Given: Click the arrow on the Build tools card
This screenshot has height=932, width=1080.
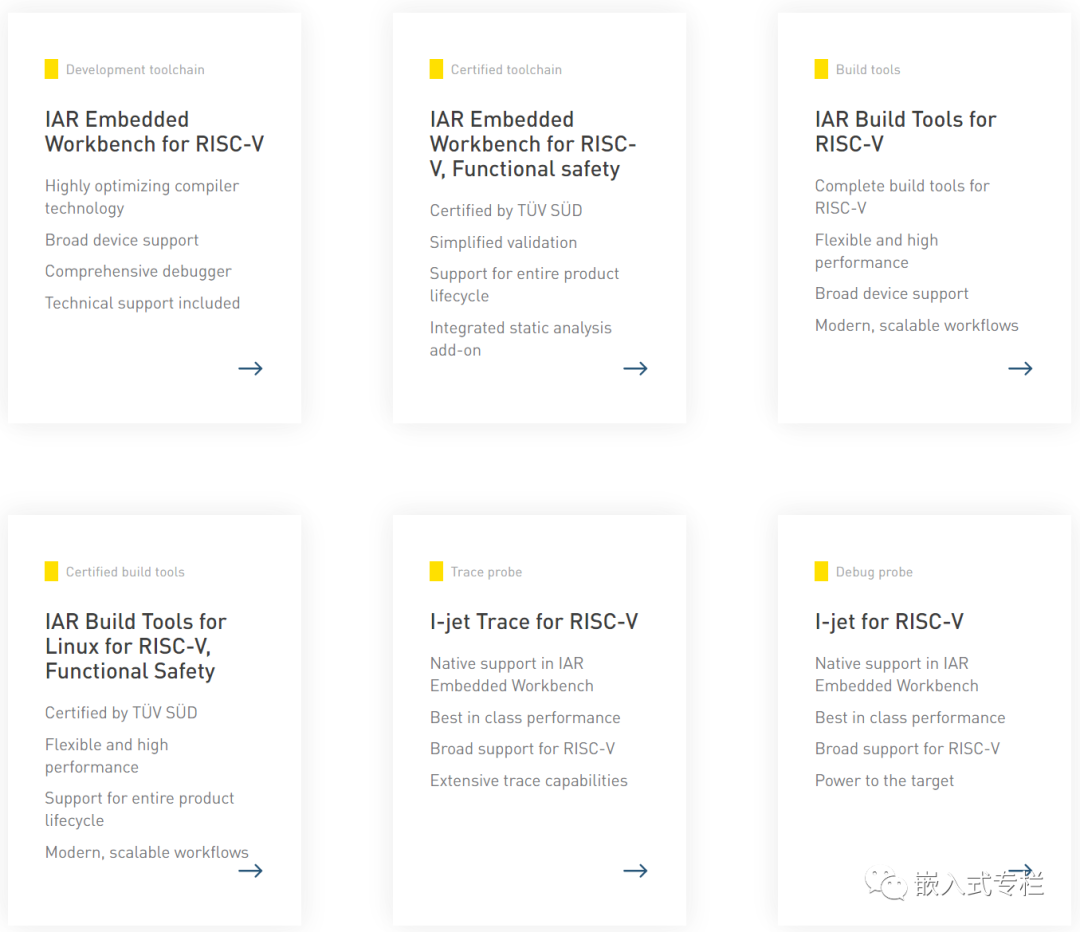Looking at the screenshot, I should 1020,369.
